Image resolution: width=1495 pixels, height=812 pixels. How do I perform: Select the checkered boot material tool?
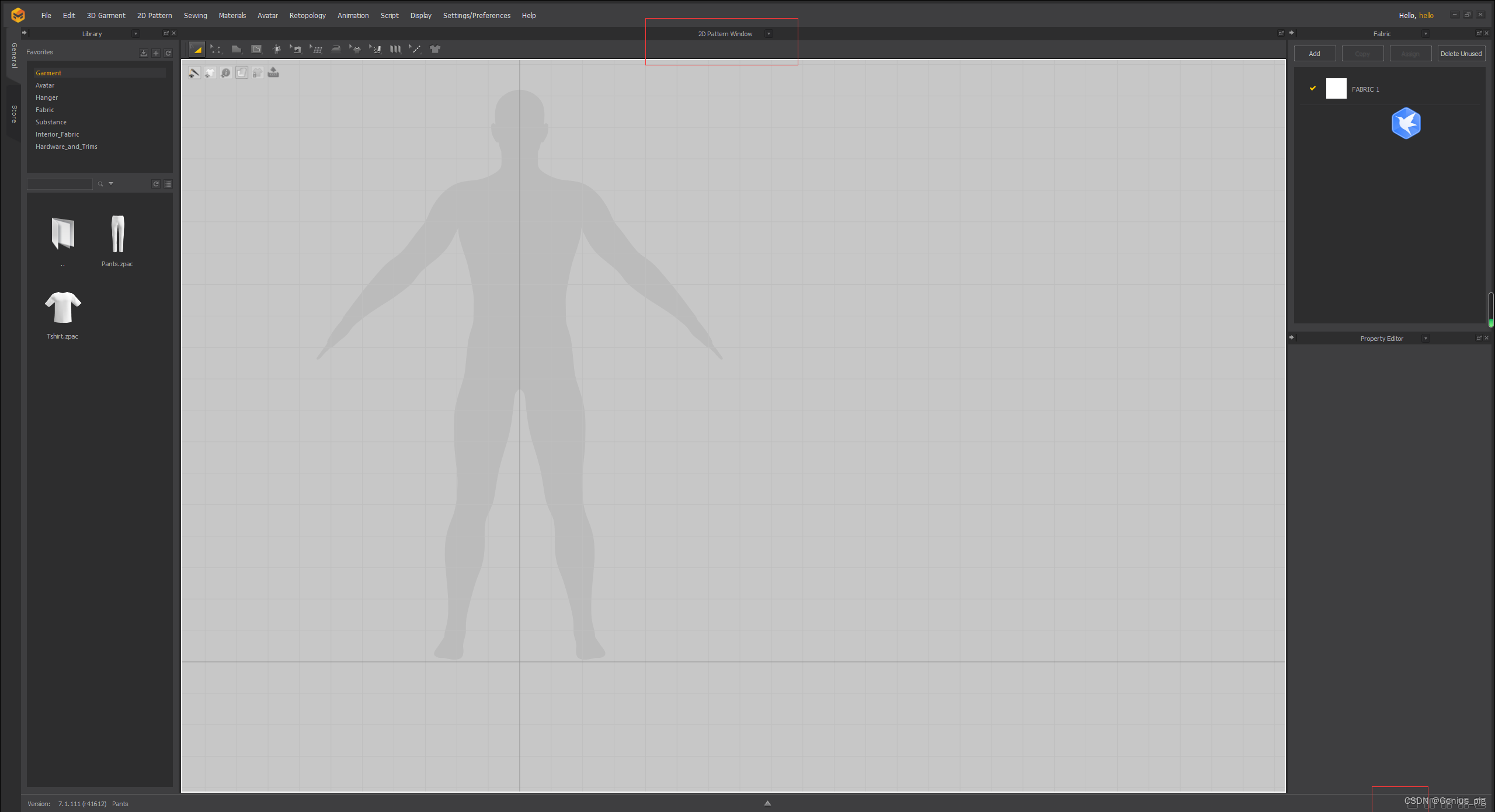point(376,50)
